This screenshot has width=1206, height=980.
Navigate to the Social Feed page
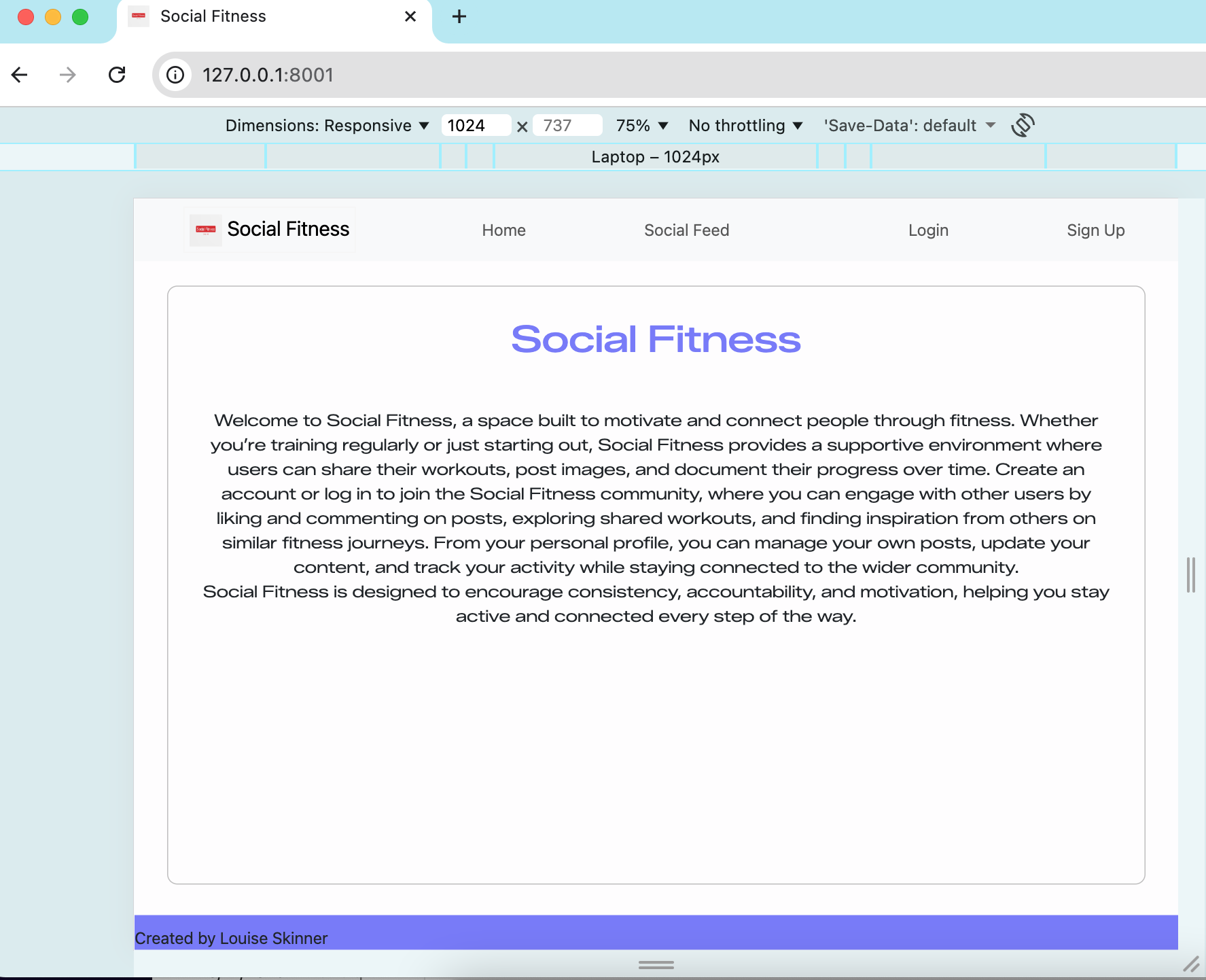click(x=686, y=230)
